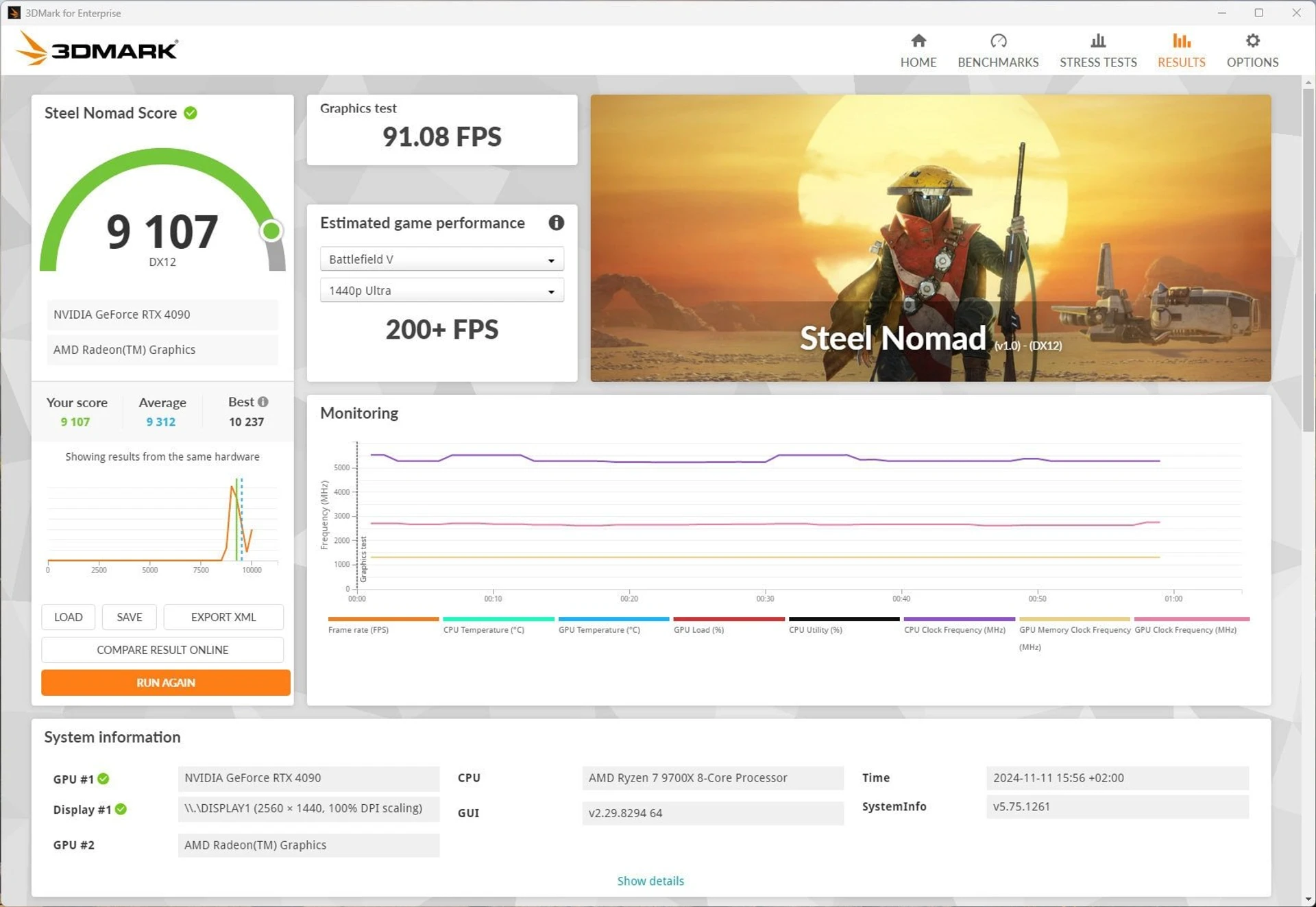Maximize the 3DMark window
This screenshot has height=907, width=1316.
(1258, 12)
